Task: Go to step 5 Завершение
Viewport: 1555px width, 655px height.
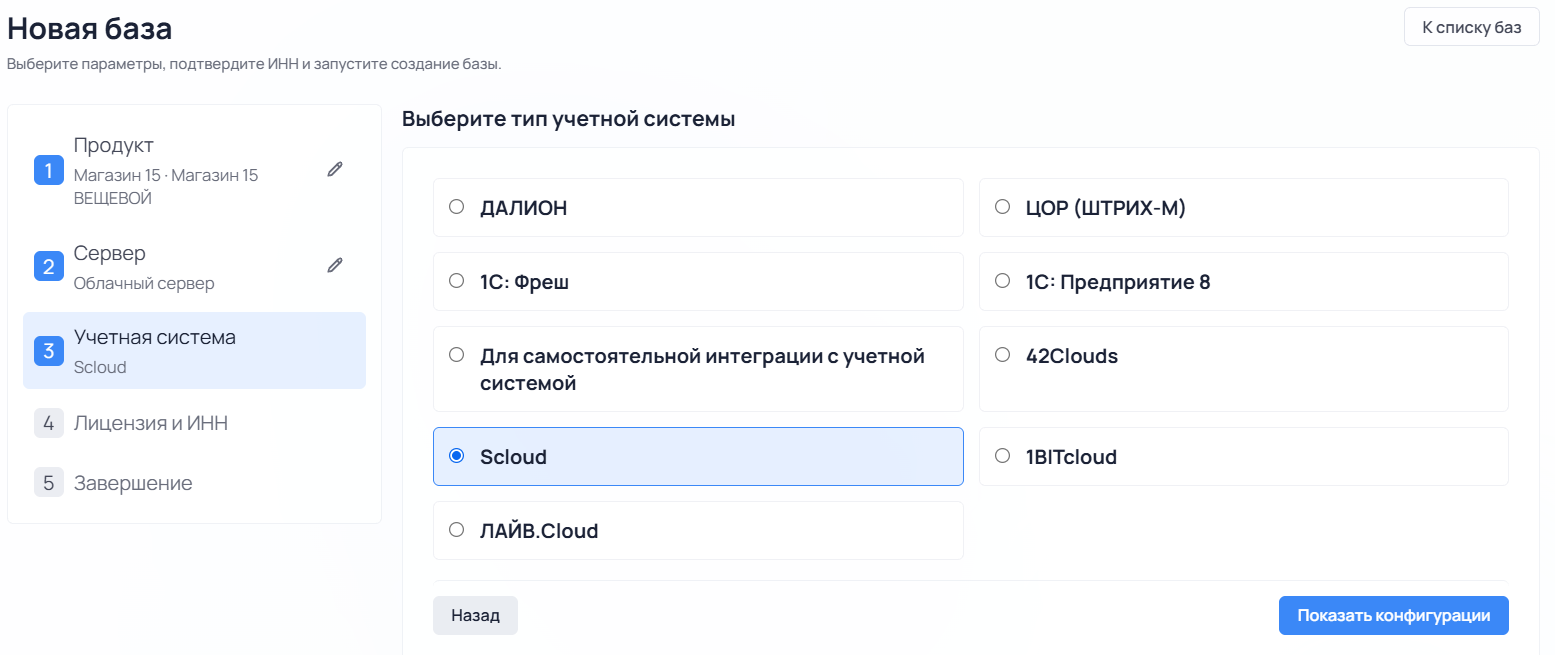Action: pos(194,483)
